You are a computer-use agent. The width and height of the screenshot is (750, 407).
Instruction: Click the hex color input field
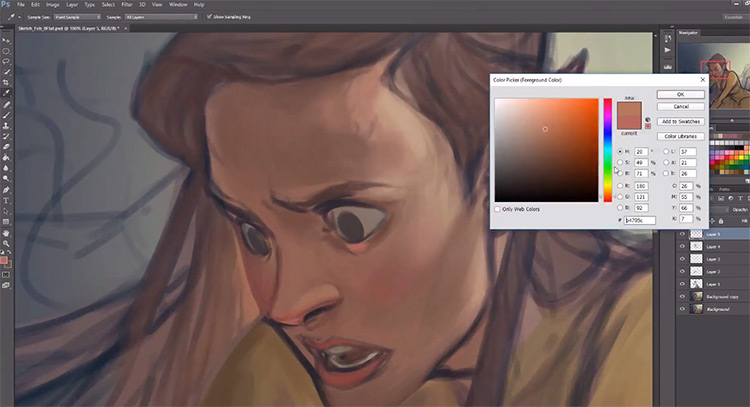pyautogui.click(x=640, y=220)
